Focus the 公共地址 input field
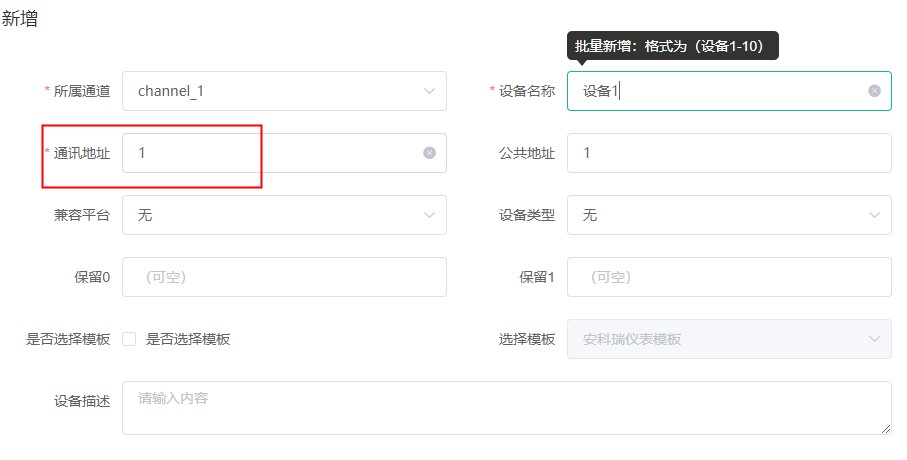907x460 pixels. [x=729, y=153]
